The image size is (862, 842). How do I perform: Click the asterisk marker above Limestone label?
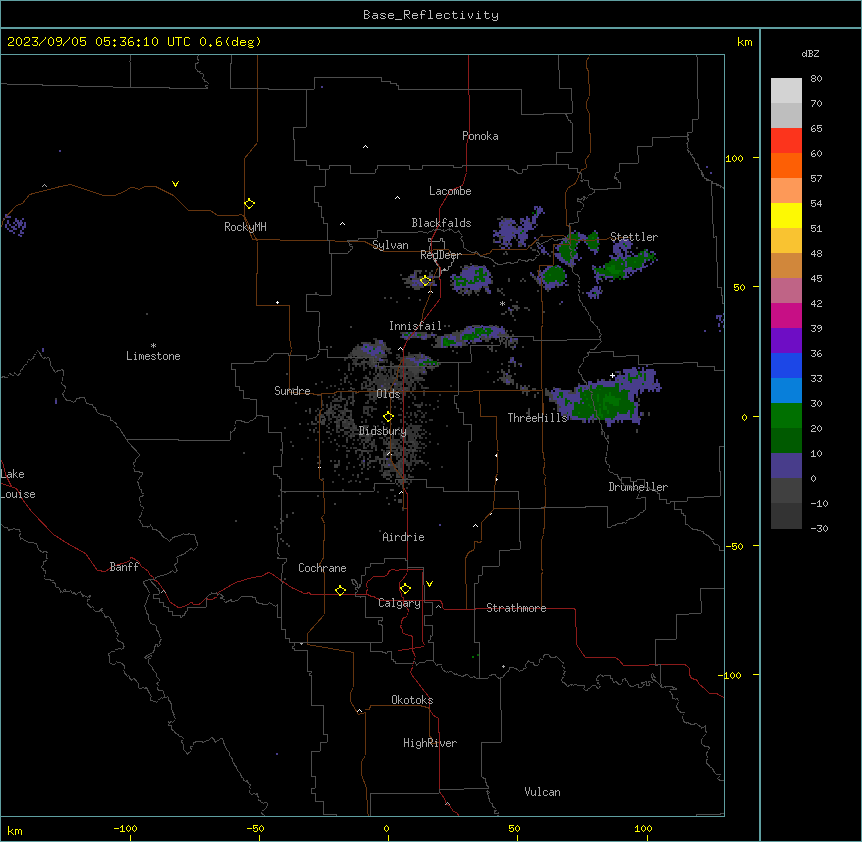point(153,346)
